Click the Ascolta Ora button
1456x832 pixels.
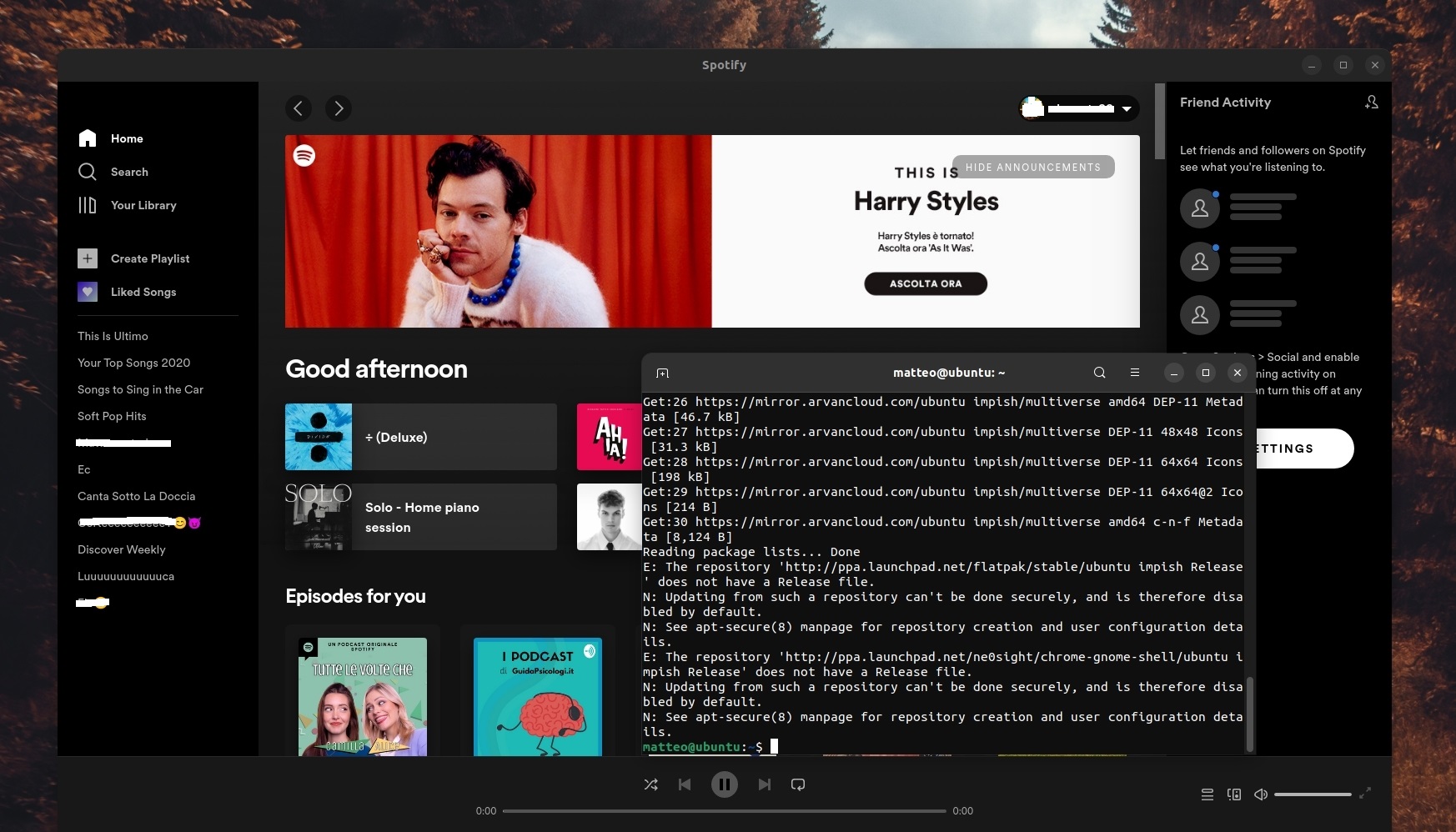[925, 283]
